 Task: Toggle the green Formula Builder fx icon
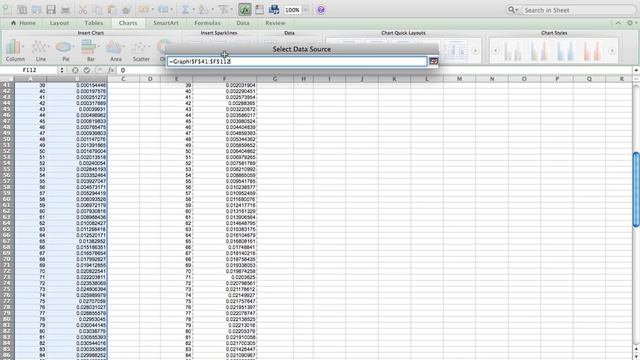(x=244, y=9)
